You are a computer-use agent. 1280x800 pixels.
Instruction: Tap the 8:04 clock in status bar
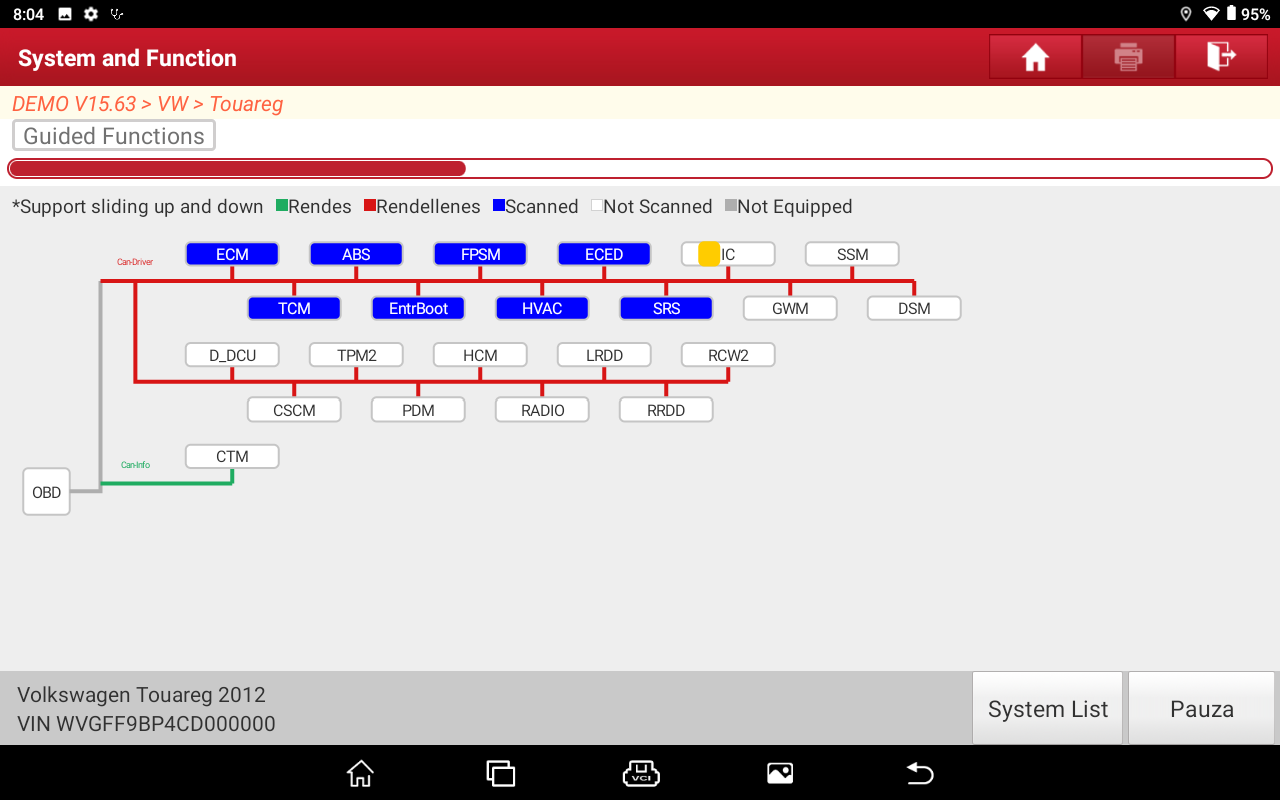point(29,14)
